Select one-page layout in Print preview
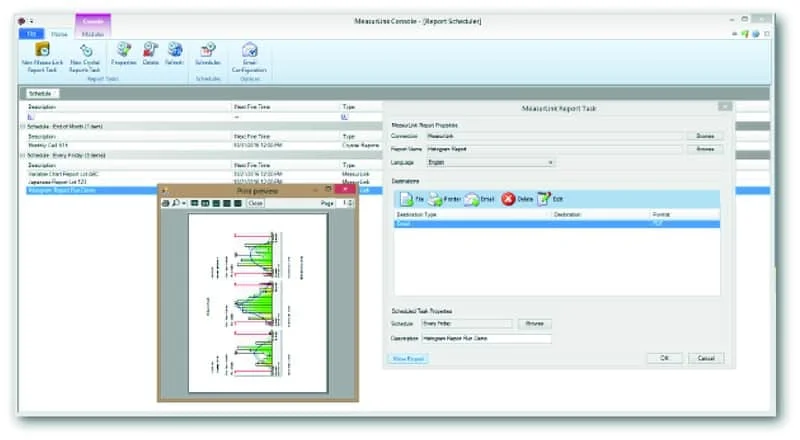 (x=194, y=203)
